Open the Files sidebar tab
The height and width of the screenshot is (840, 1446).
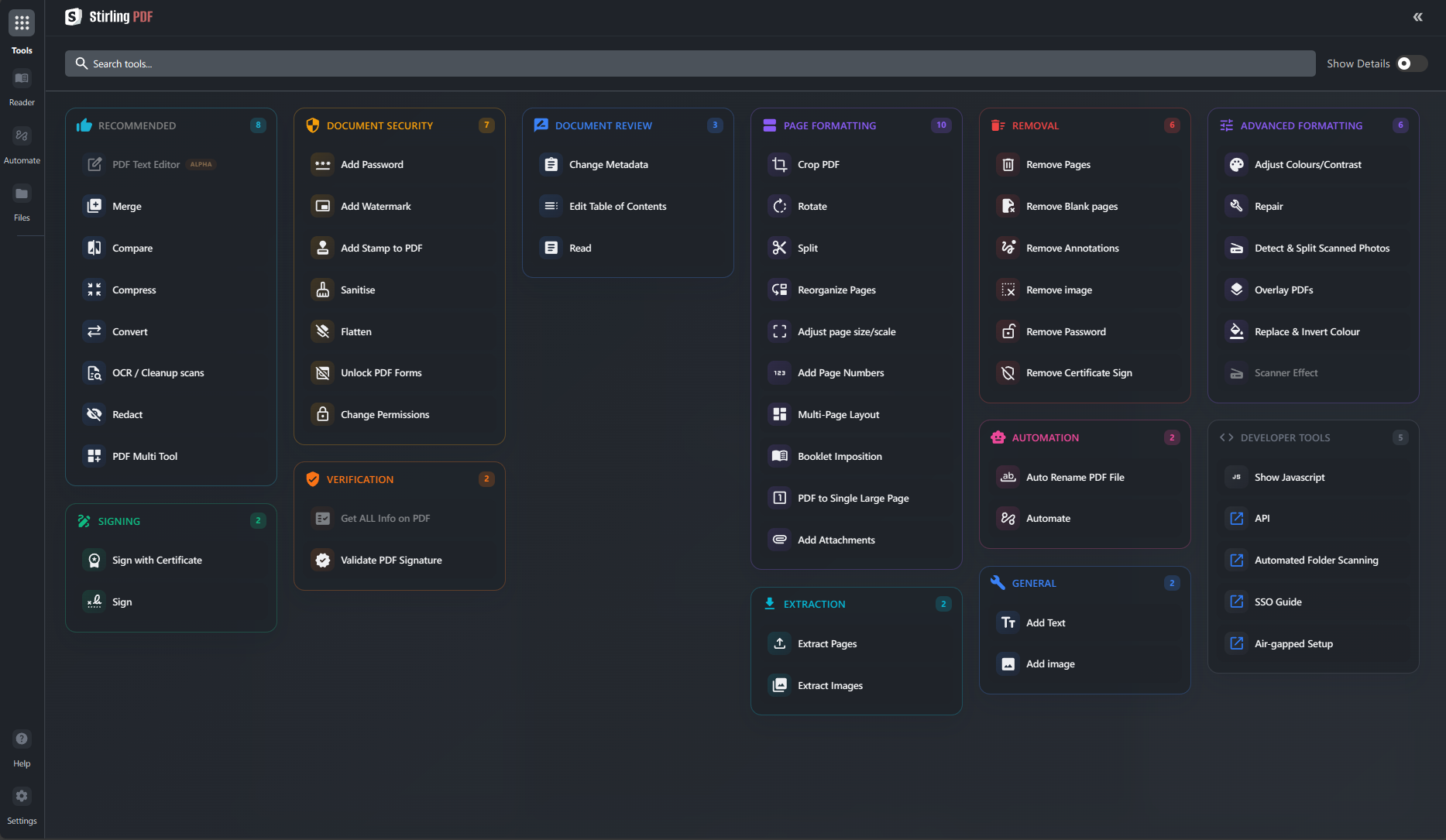(22, 201)
